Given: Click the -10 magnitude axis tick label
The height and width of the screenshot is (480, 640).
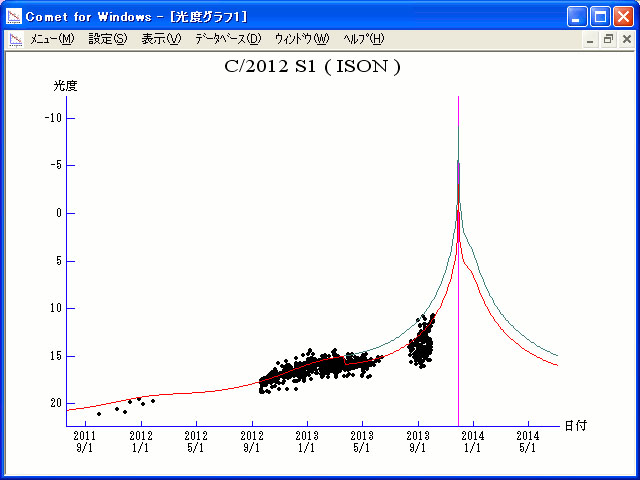Looking at the screenshot, I should 53,118.
